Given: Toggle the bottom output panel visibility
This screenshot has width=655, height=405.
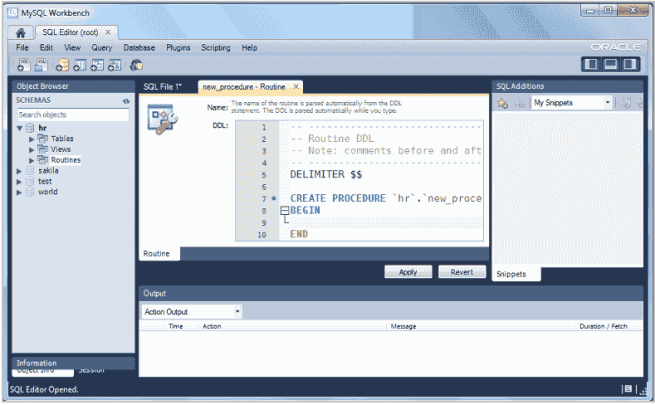Looking at the screenshot, I should pos(611,64).
